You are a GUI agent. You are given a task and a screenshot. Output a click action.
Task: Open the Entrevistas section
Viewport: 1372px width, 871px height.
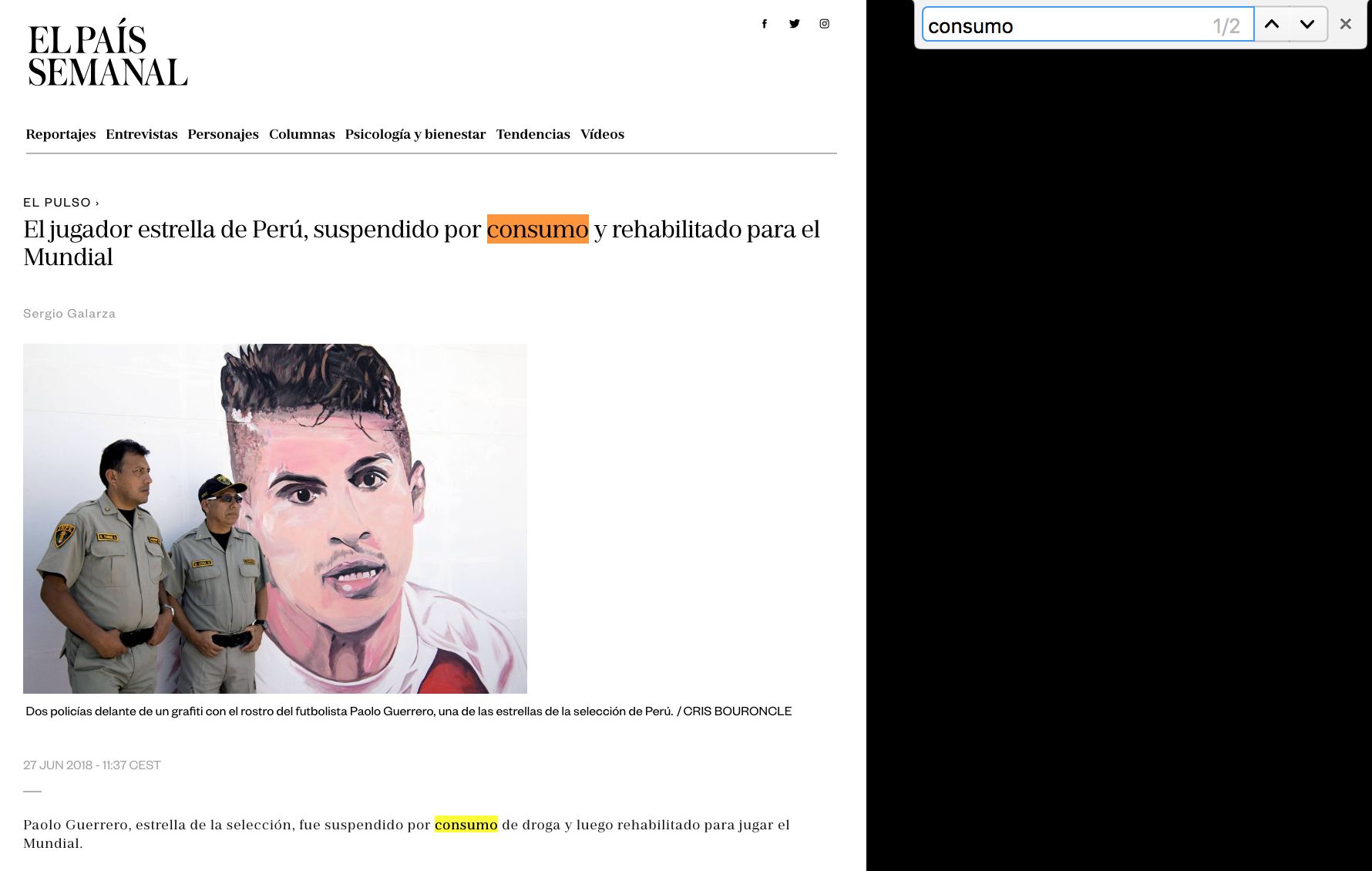(x=141, y=134)
